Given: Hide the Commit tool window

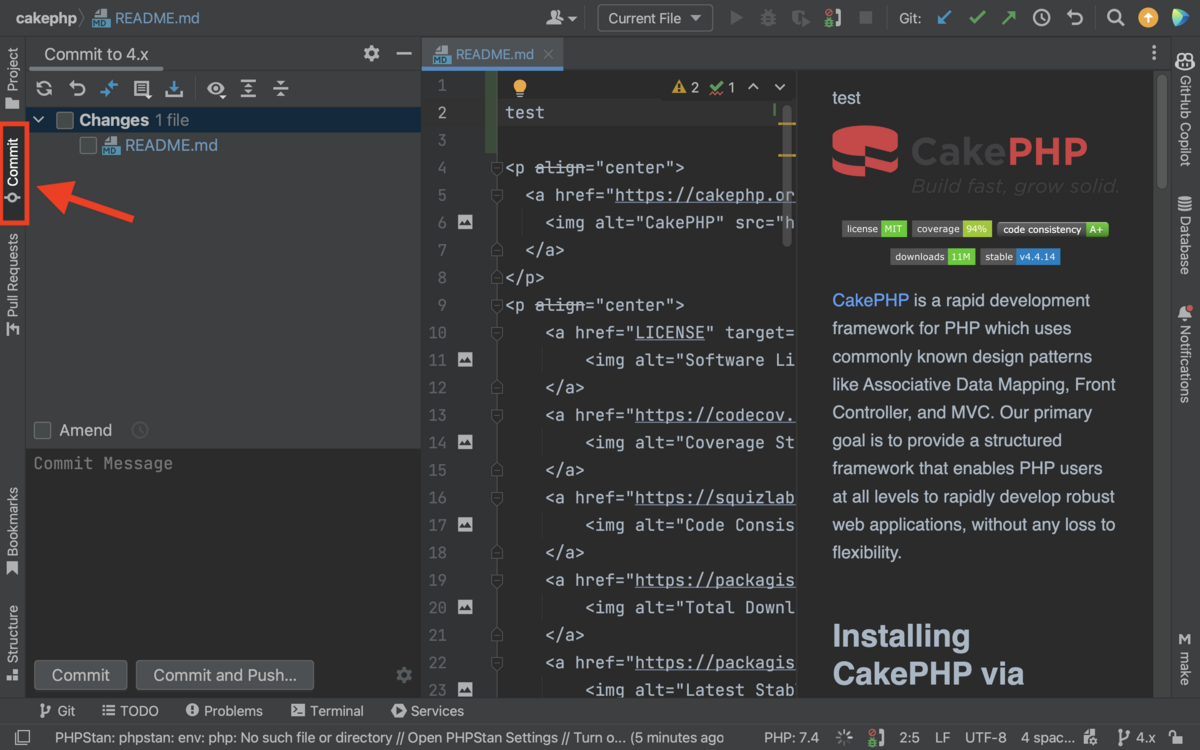Looking at the screenshot, I should [404, 54].
